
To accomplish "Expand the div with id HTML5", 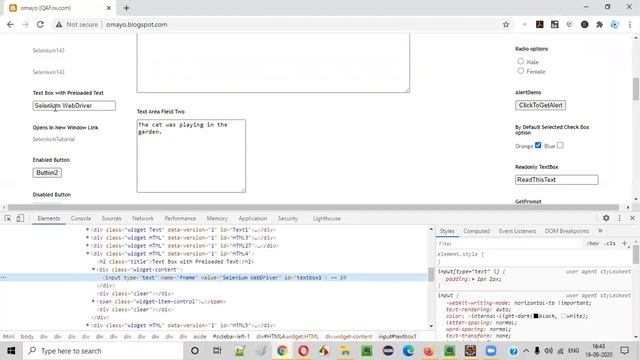I will [x=87, y=325].
